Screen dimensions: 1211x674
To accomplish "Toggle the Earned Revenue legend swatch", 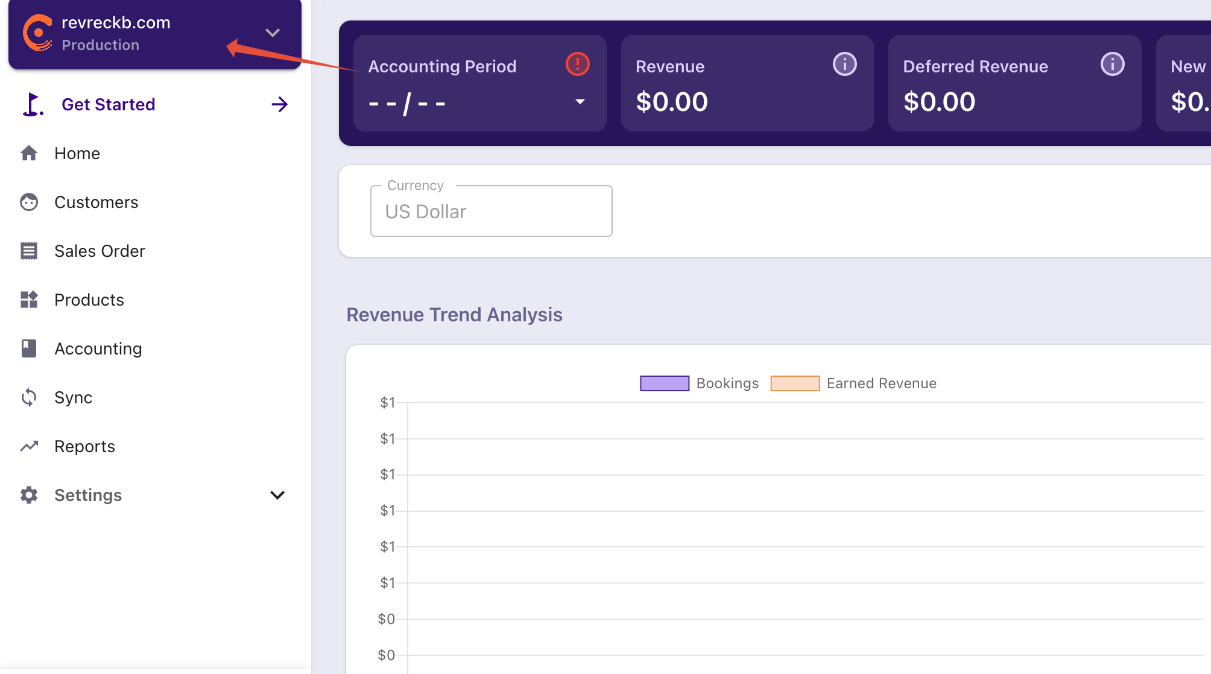I will (x=795, y=383).
